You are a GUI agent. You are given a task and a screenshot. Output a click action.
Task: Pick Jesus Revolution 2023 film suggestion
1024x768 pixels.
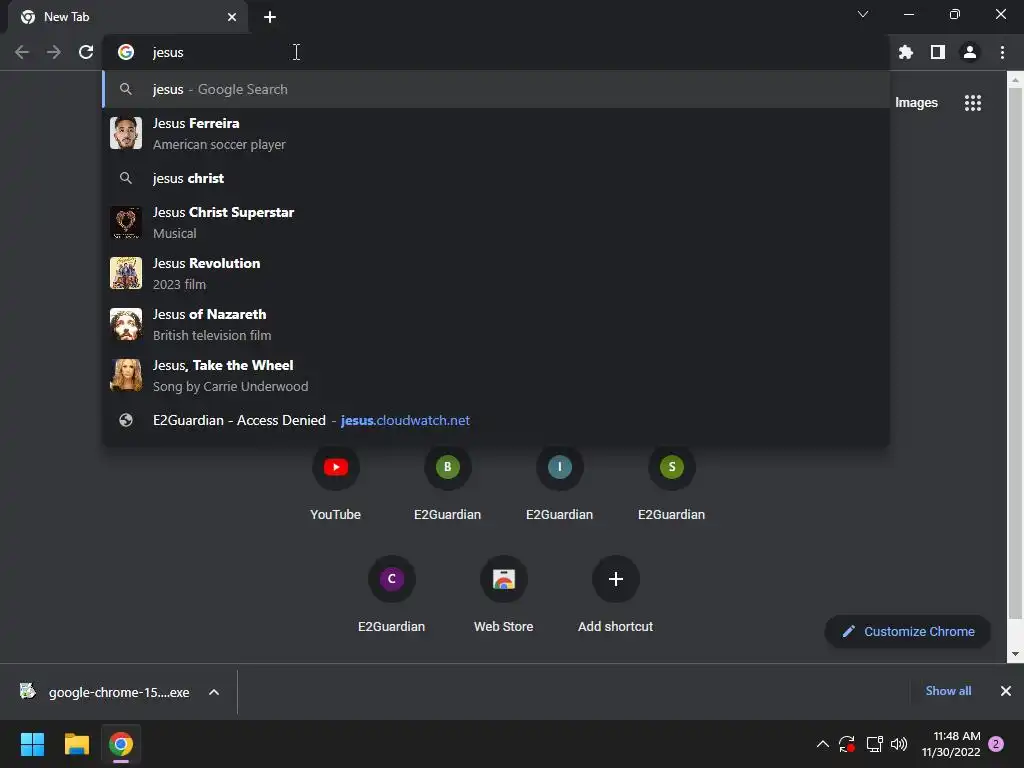[x=496, y=274]
